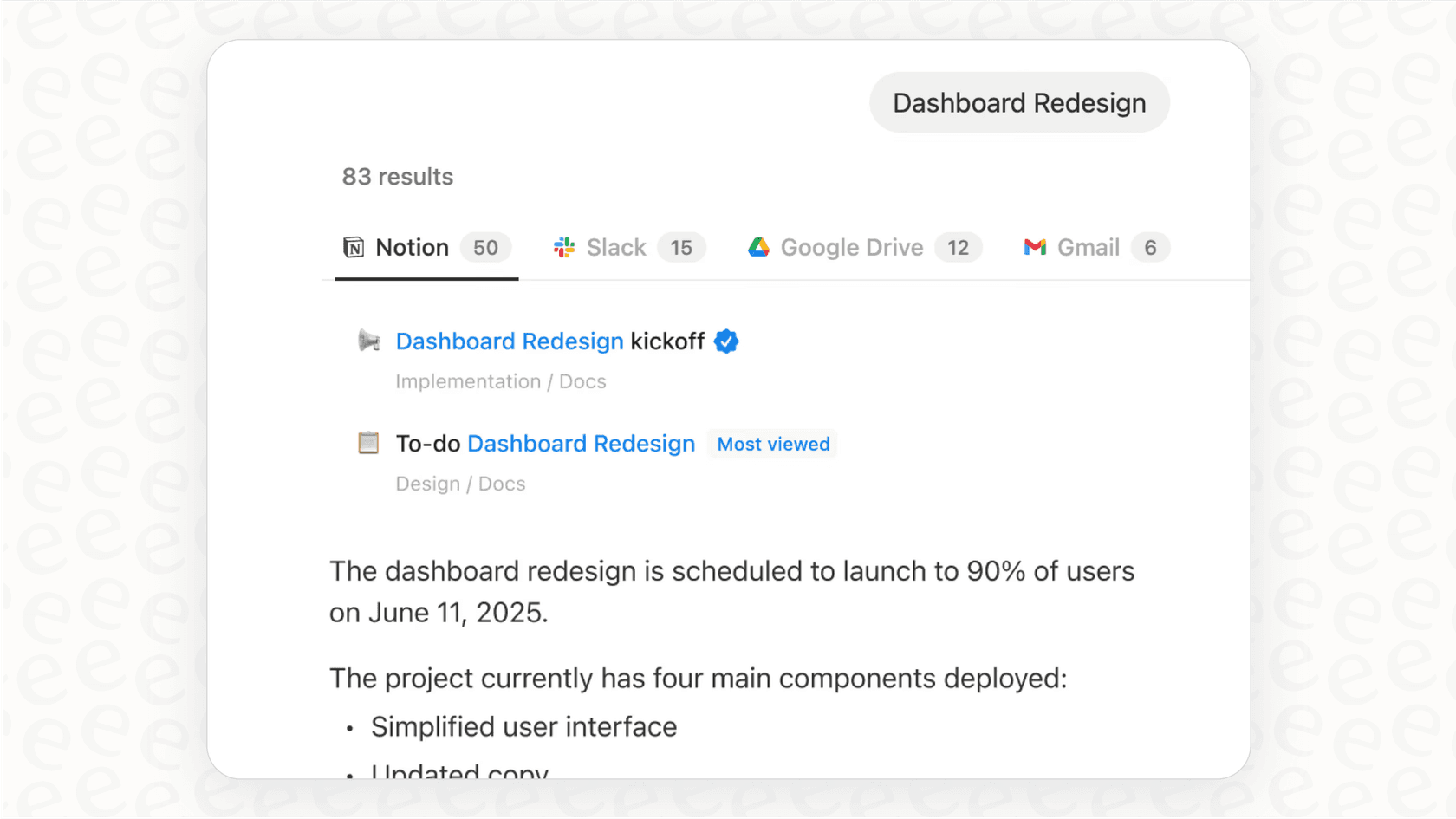
Task: Click the Notion result count badge showing 50
Action: coord(485,247)
